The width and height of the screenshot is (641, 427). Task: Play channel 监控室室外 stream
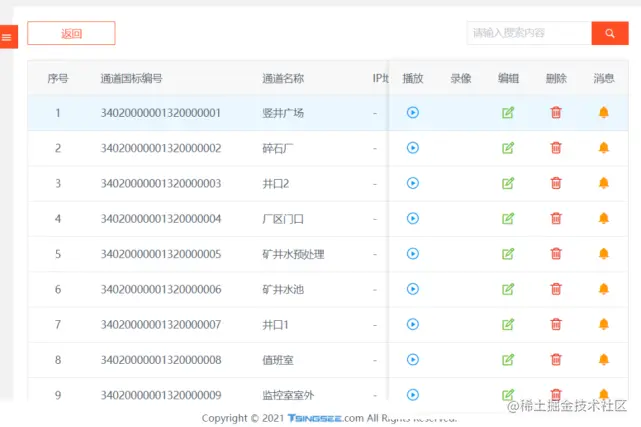(x=413, y=395)
